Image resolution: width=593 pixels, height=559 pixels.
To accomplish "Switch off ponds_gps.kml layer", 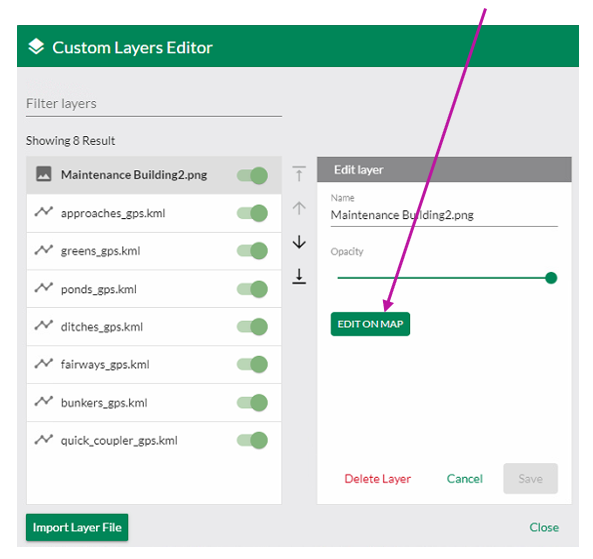I will (x=252, y=289).
